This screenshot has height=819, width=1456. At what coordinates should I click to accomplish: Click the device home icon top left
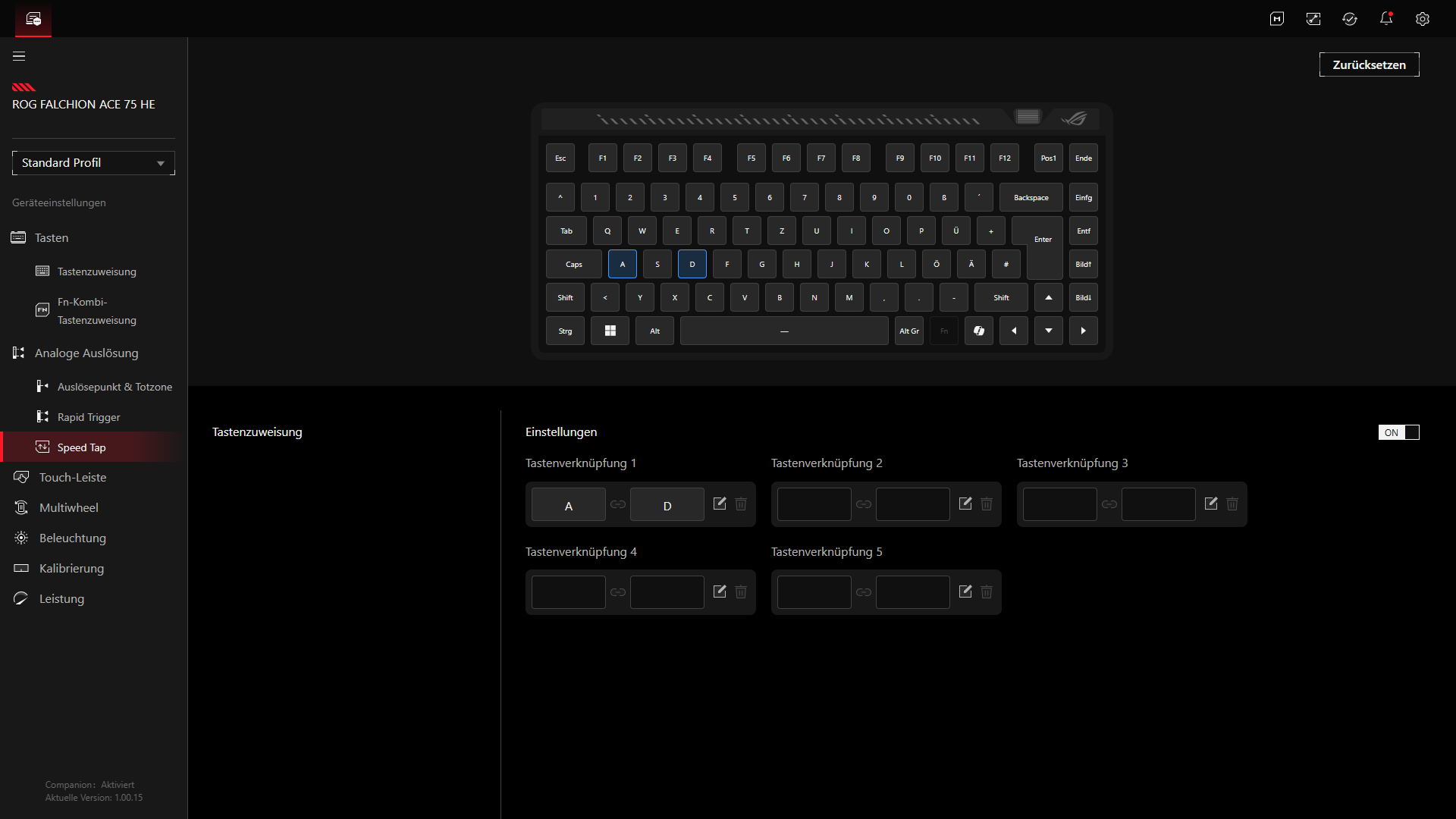pos(33,19)
